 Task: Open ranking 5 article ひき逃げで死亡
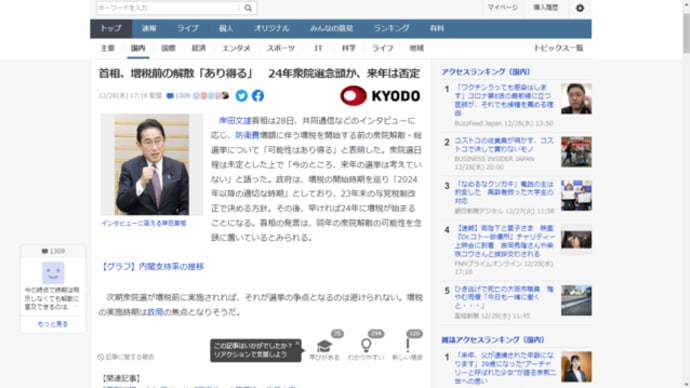coord(504,297)
